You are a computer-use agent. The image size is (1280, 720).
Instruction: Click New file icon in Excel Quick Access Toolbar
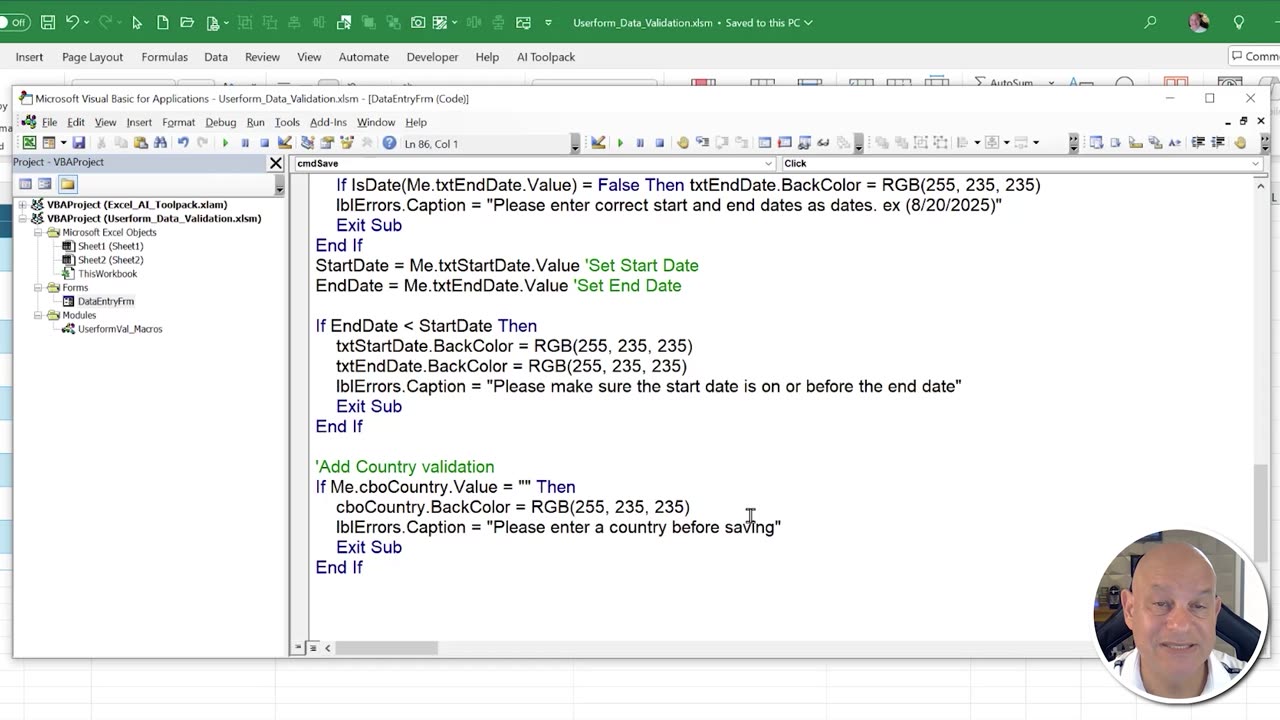coord(162,22)
